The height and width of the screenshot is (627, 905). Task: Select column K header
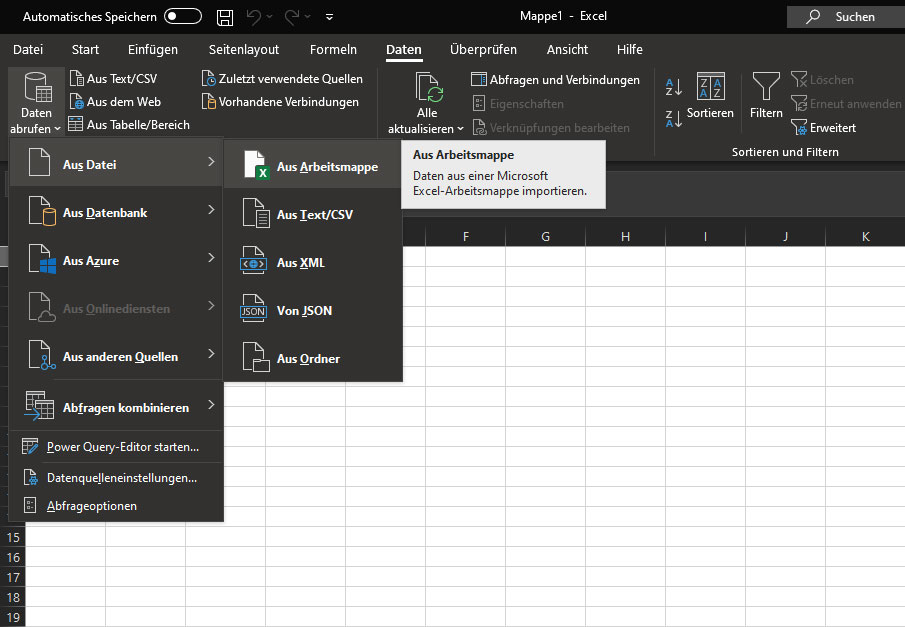point(865,236)
